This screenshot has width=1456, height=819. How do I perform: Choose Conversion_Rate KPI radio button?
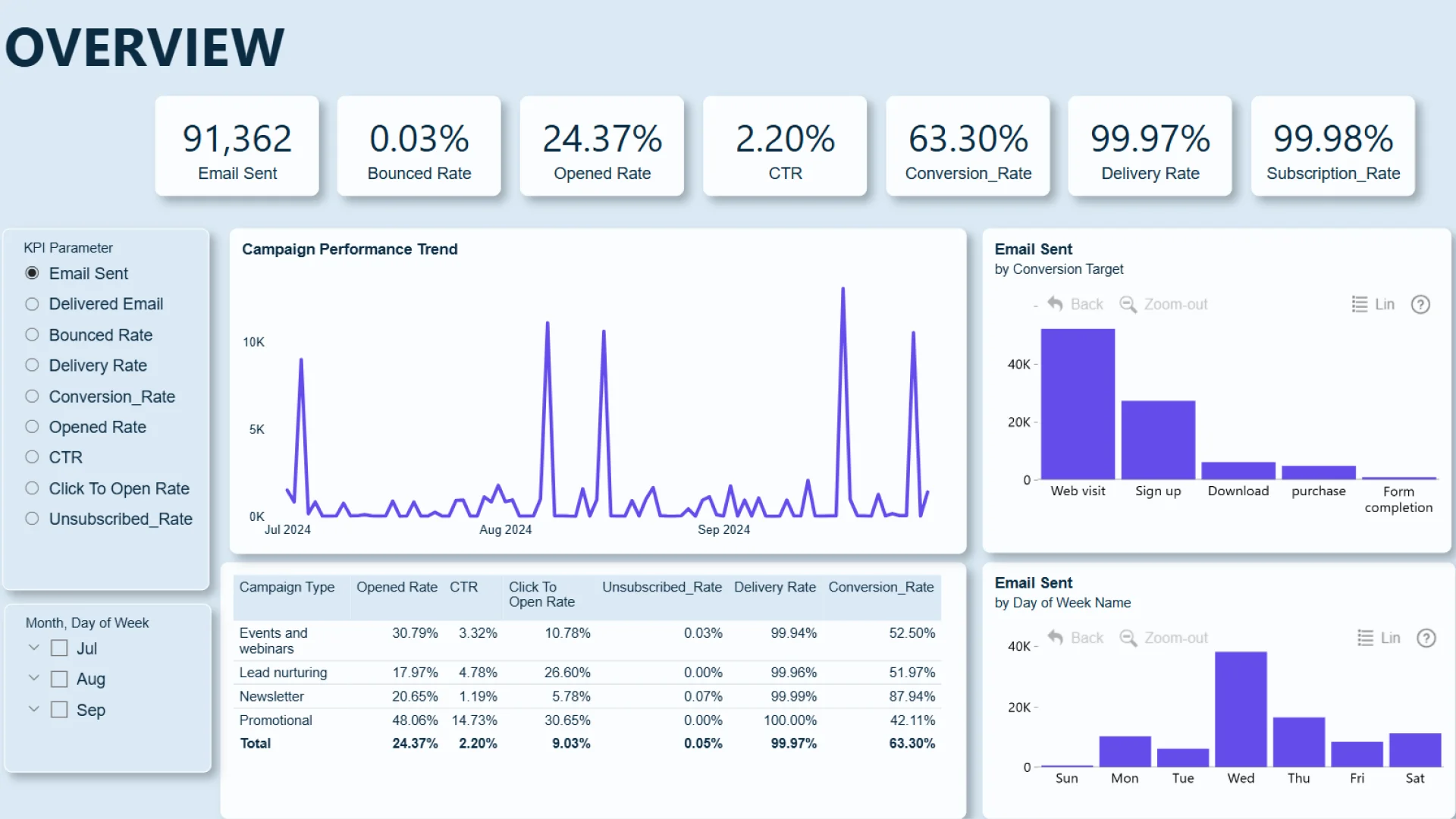pyautogui.click(x=32, y=396)
